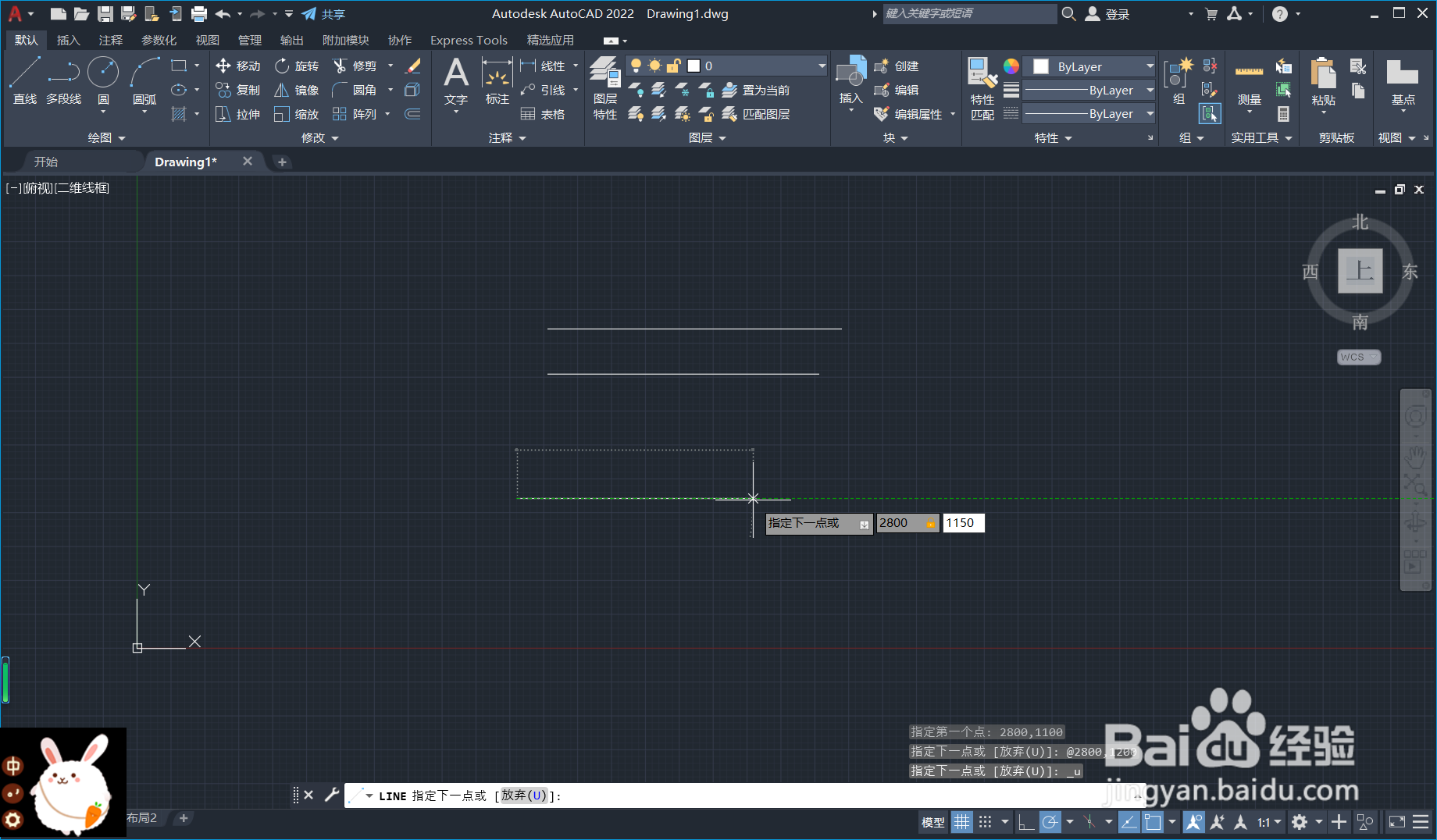Expand the Annotation (注释) panel

click(507, 137)
